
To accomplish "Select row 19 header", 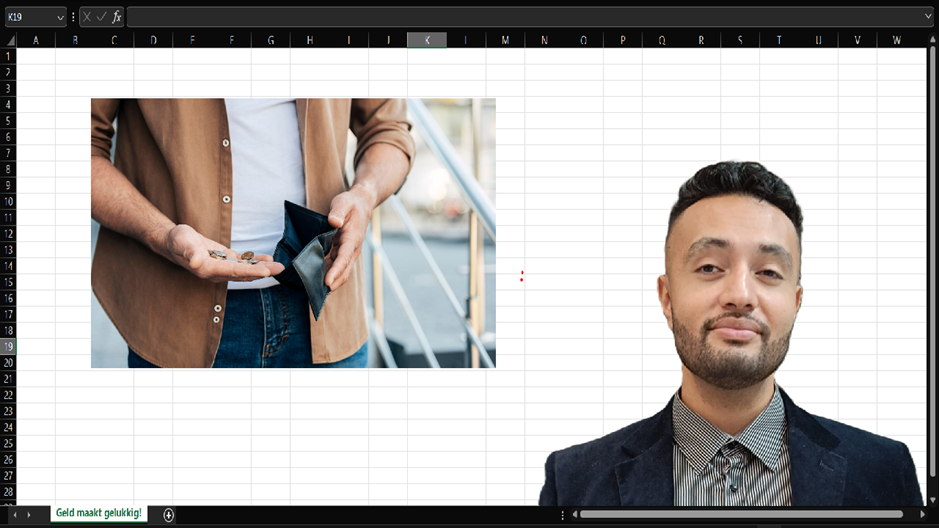I will pyautogui.click(x=8, y=346).
